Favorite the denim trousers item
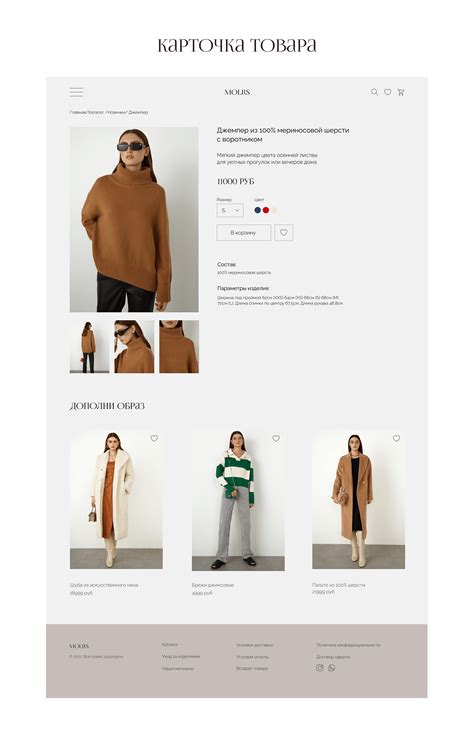This screenshot has height=731, width=474. point(276,438)
